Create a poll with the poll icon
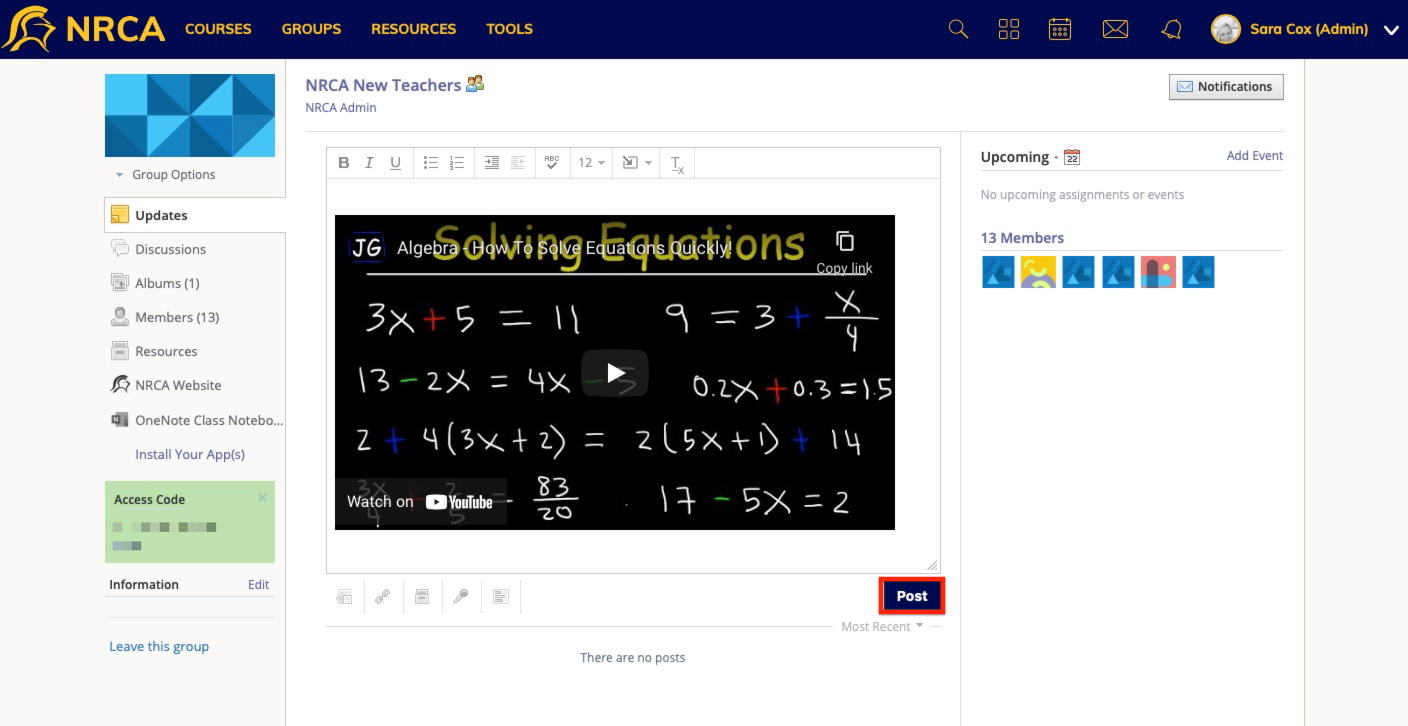1408x726 pixels. [501, 597]
